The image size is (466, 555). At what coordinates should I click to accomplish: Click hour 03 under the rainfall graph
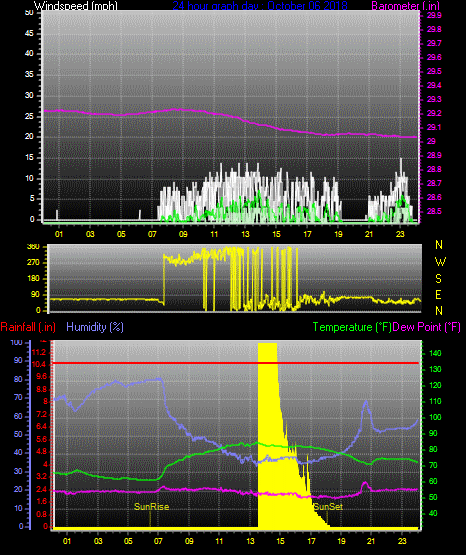coord(98,541)
